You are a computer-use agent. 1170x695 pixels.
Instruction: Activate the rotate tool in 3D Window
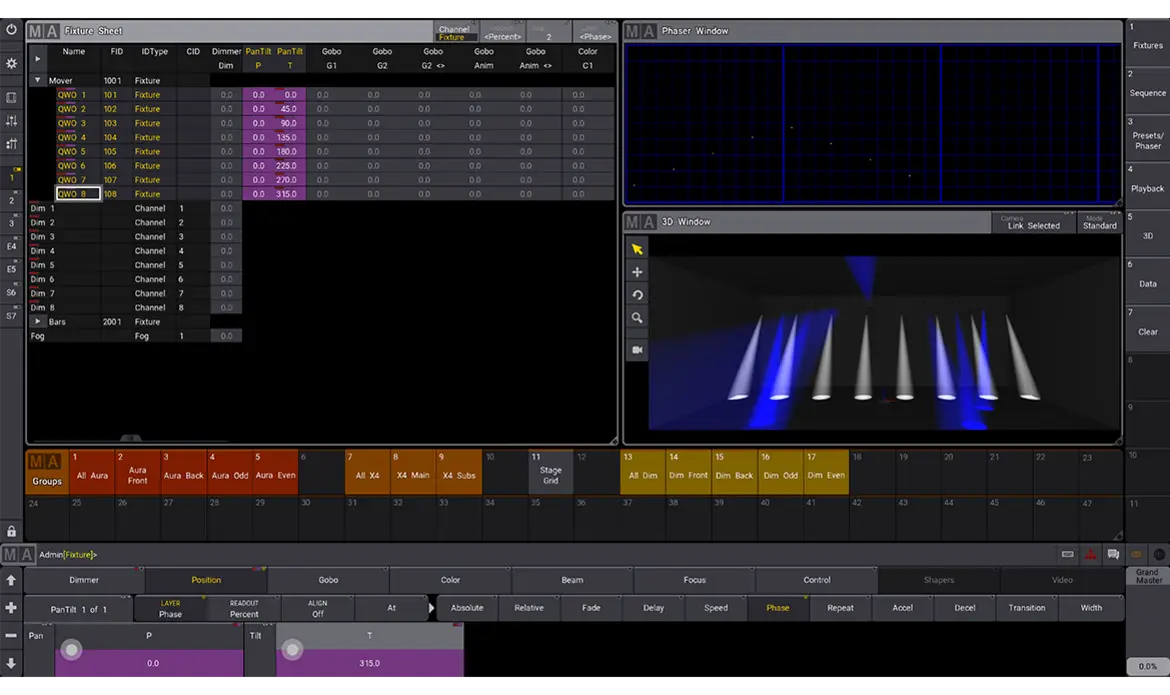pos(637,295)
